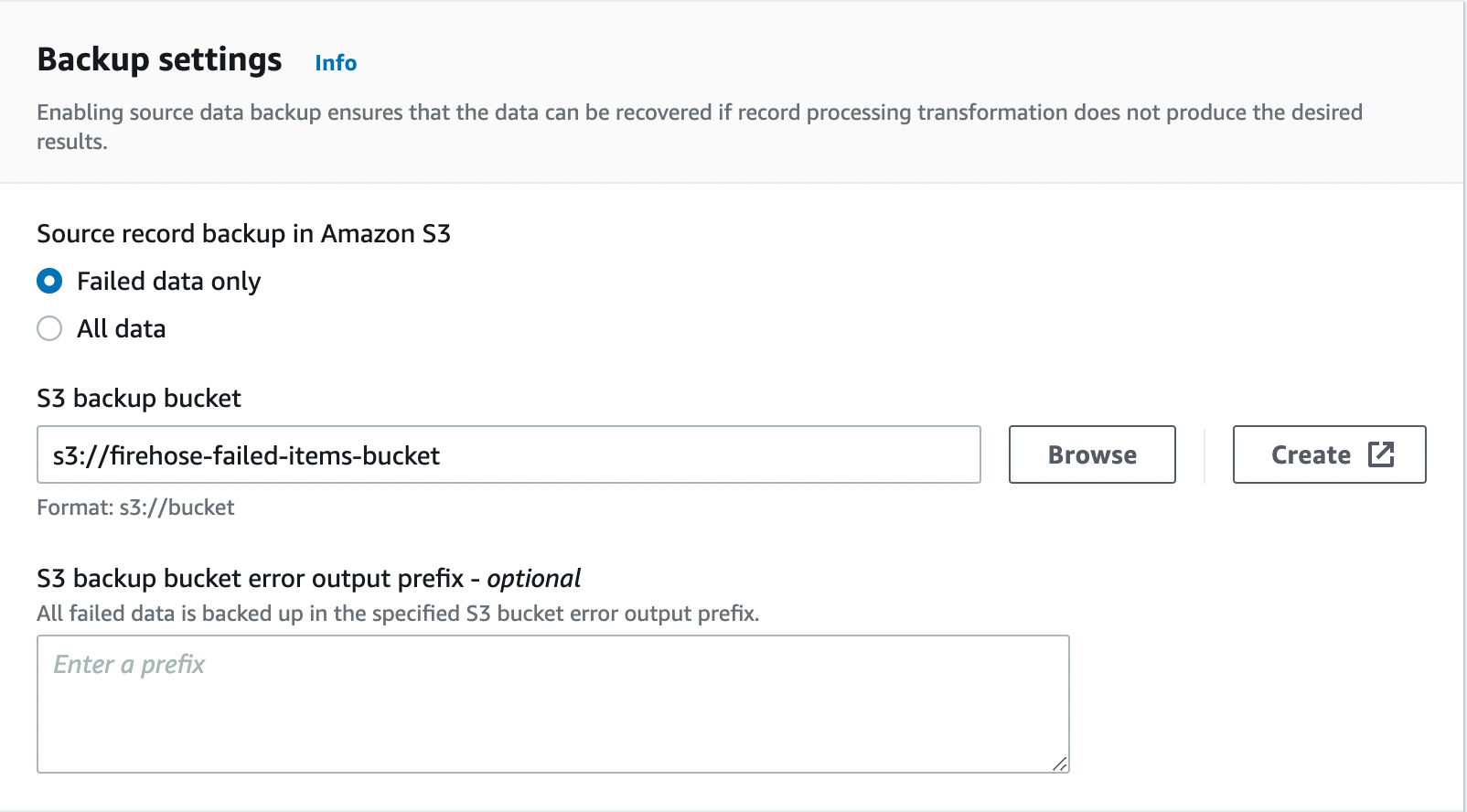
Task: Click the 'Format: s3://bucket' hint text
Action: tap(135, 507)
